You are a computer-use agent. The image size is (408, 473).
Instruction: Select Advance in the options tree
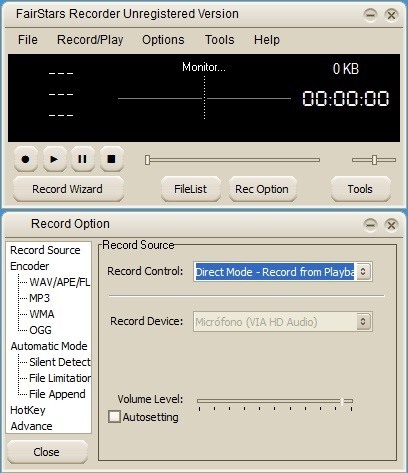click(31, 426)
